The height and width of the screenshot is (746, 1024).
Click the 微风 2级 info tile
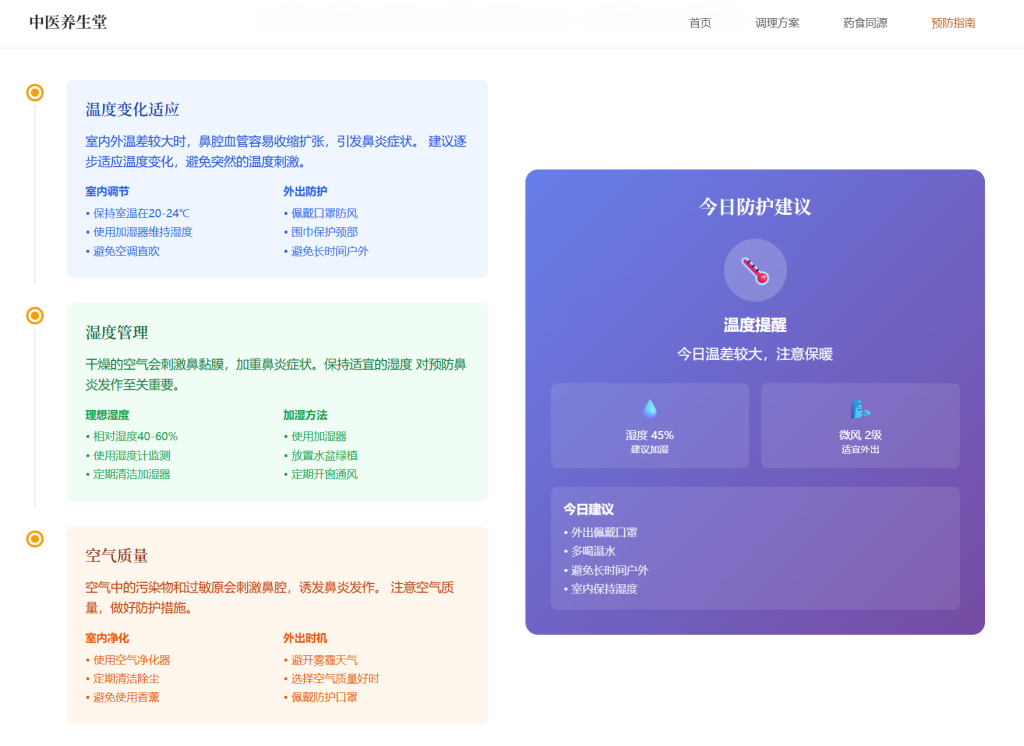tap(860, 426)
